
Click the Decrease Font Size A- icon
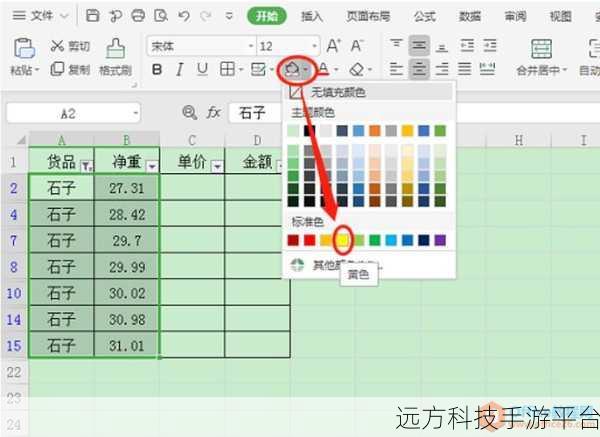pos(357,46)
